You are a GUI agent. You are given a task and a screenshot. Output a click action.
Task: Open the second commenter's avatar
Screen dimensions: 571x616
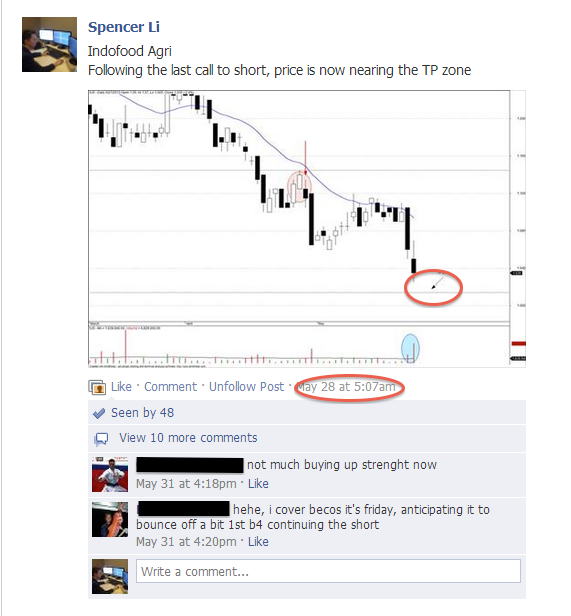pyautogui.click(x=110, y=519)
